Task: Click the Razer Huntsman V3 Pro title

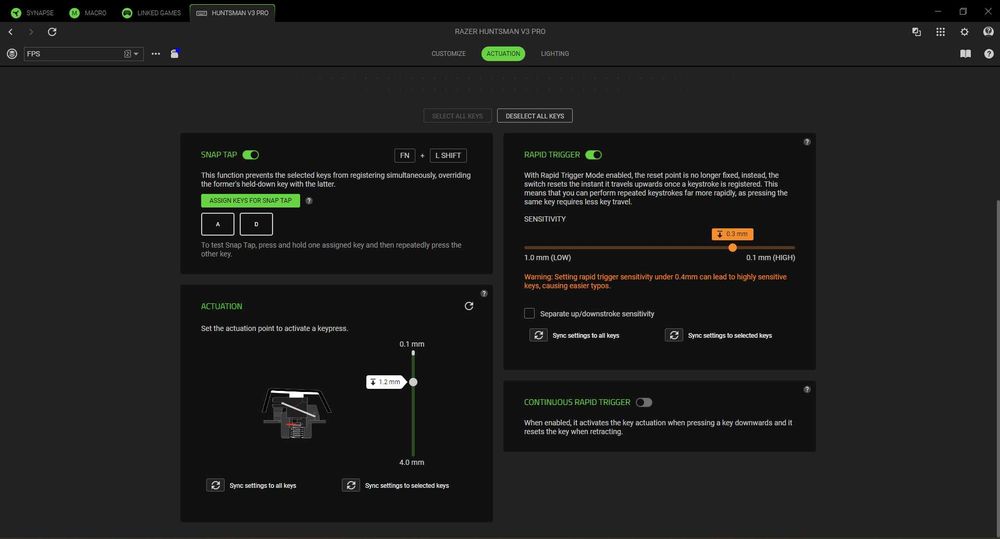Action: click(500, 31)
